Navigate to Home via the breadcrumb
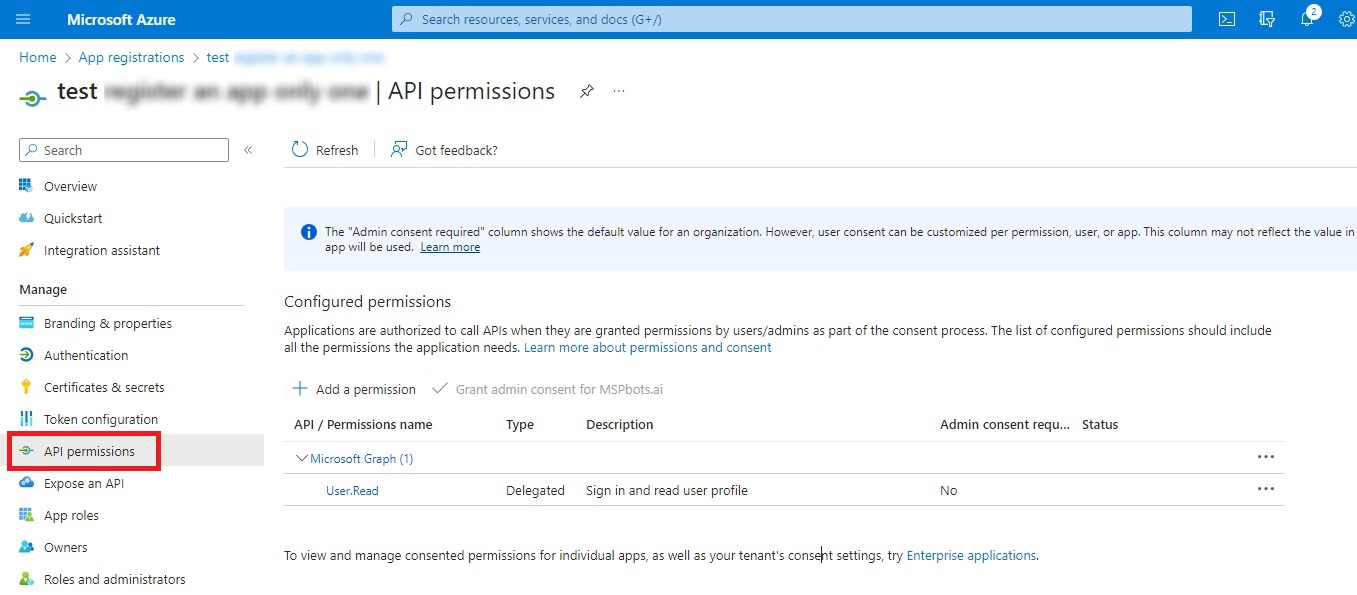The height and width of the screenshot is (595, 1357). pos(37,57)
